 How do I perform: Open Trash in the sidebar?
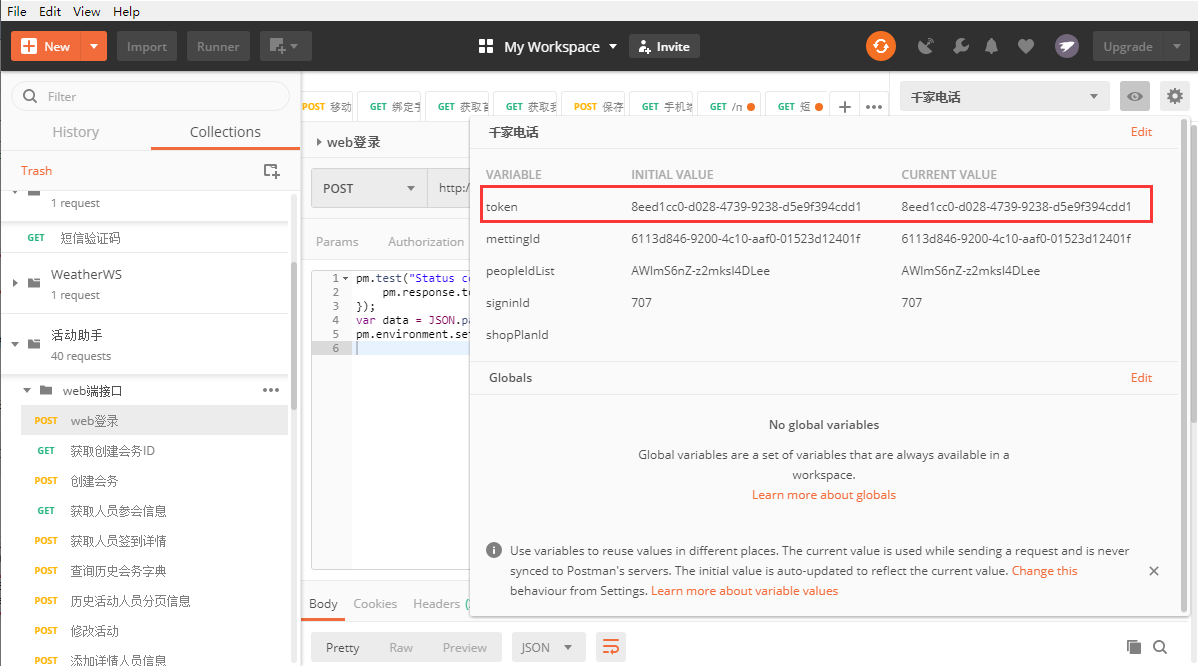tap(37, 170)
